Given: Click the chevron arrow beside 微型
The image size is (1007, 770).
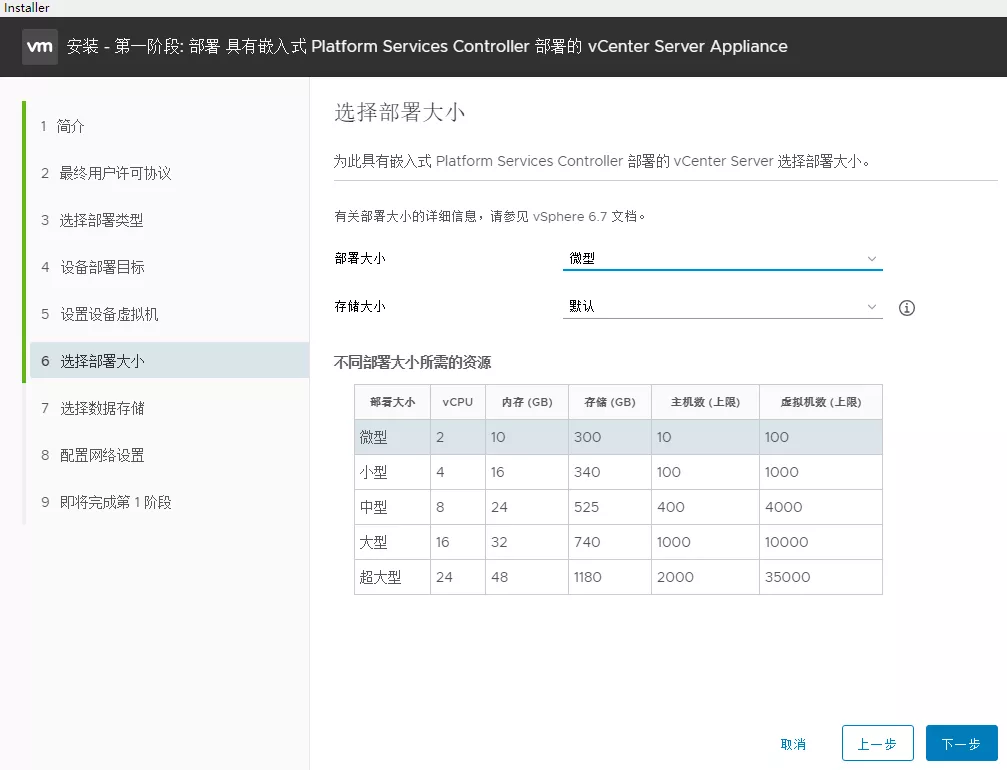Looking at the screenshot, I should click(x=872, y=258).
